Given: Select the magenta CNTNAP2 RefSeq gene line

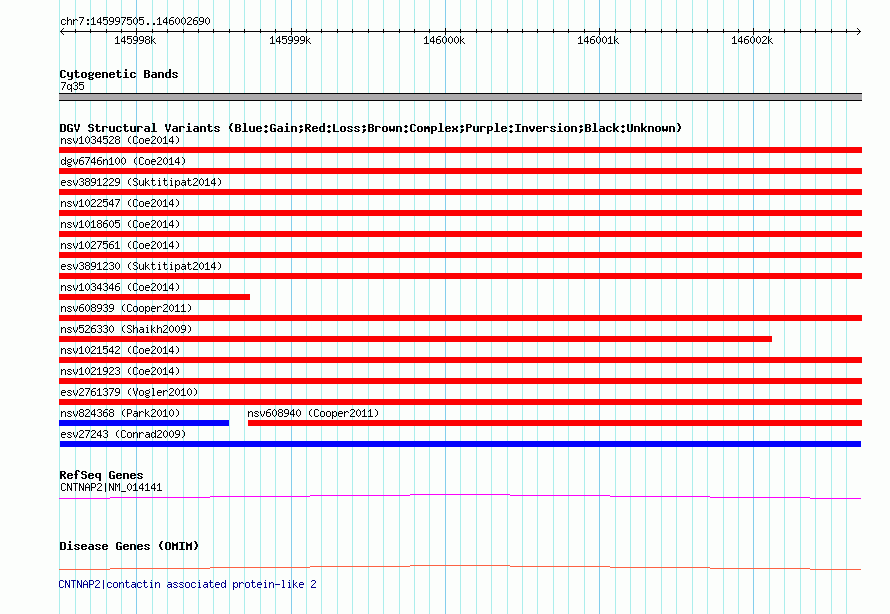Looking at the screenshot, I should (x=460, y=496).
